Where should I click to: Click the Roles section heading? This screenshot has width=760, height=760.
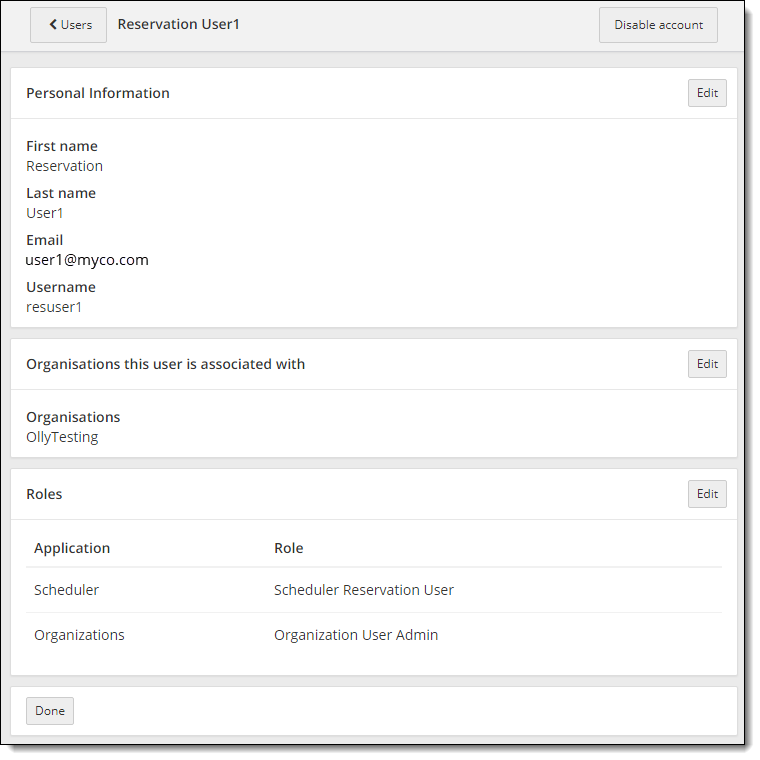44,494
